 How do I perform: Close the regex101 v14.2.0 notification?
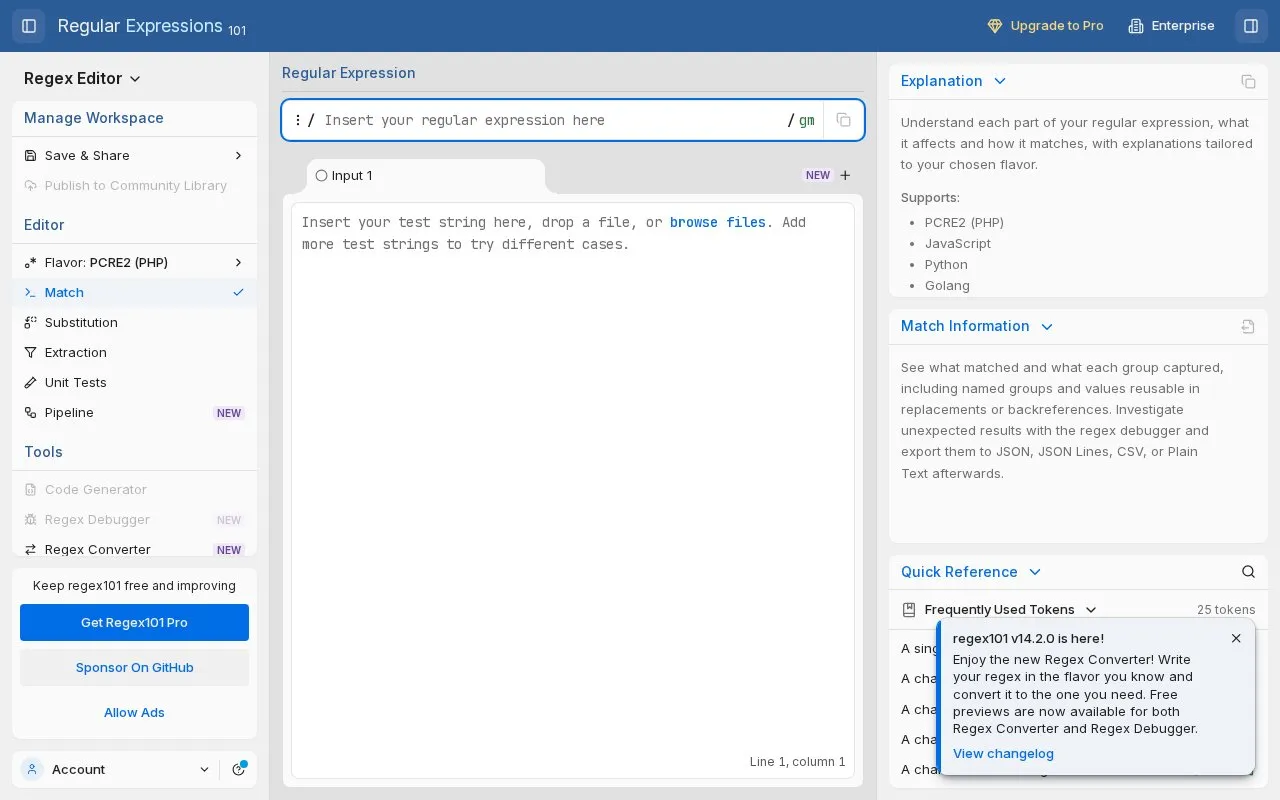coord(1236,638)
